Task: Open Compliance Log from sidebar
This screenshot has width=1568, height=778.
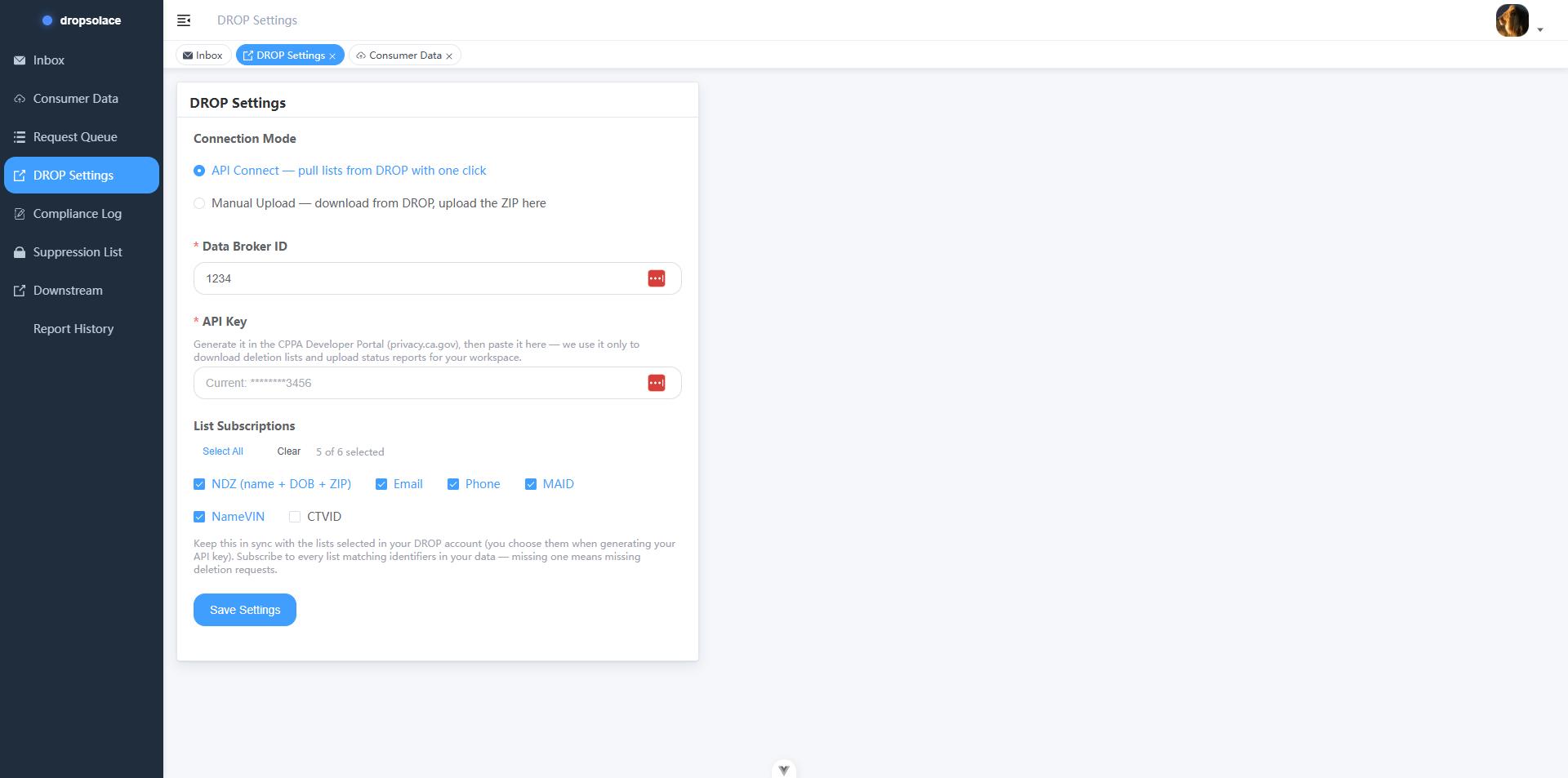Action: pyautogui.click(x=82, y=214)
